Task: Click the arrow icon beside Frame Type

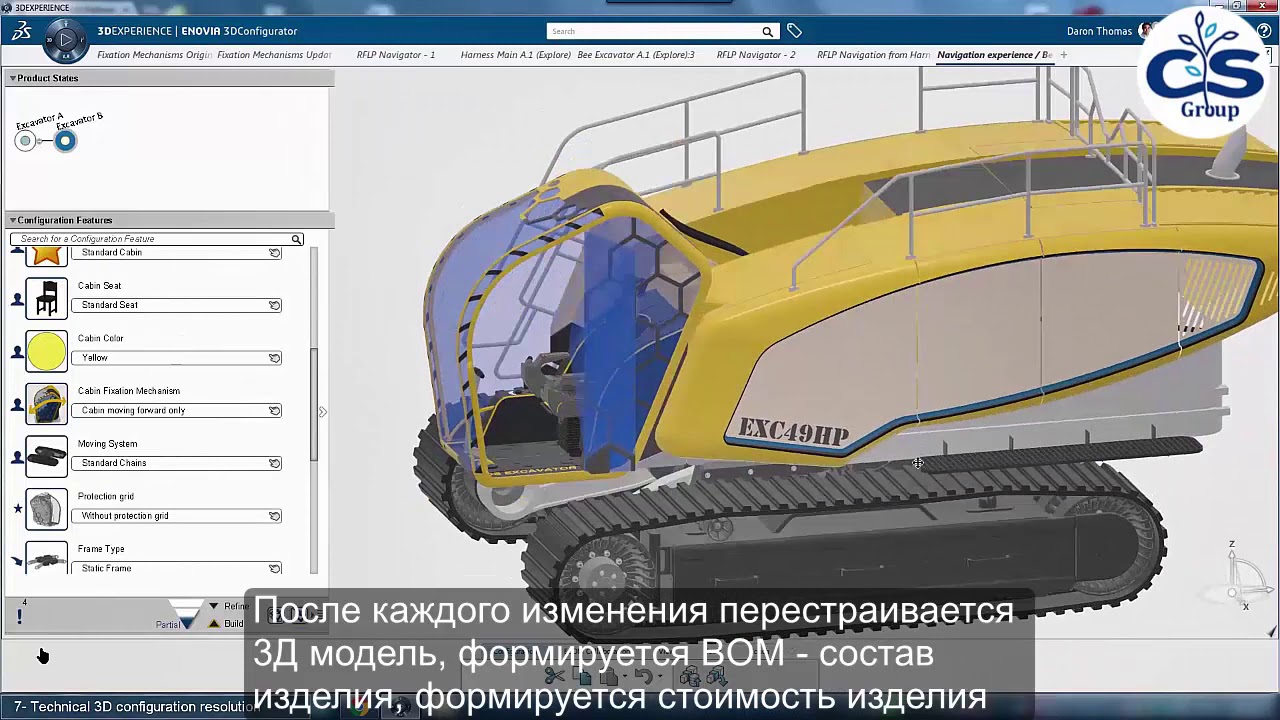Action: coord(17,562)
